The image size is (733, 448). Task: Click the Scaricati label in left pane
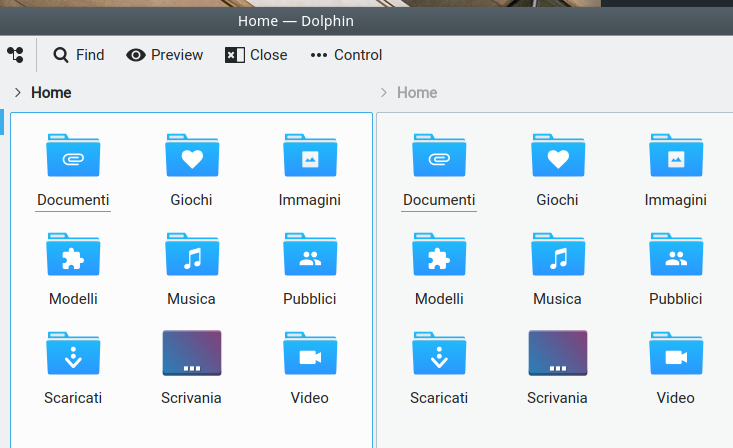point(73,398)
